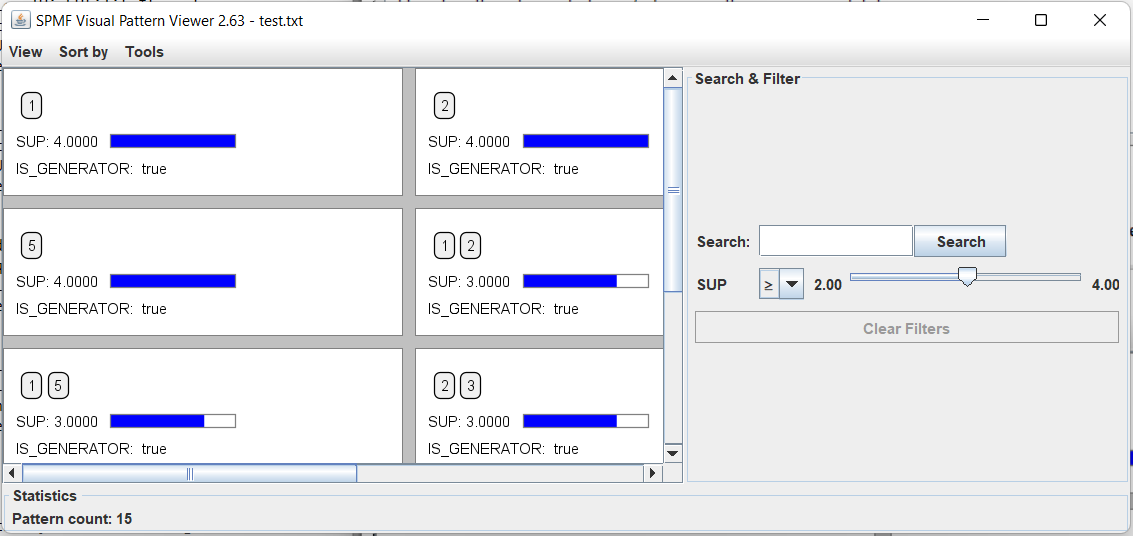Click the horizontal scrollbar right arrow
The width and height of the screenshot is (1133, 536).
(653, 473)
